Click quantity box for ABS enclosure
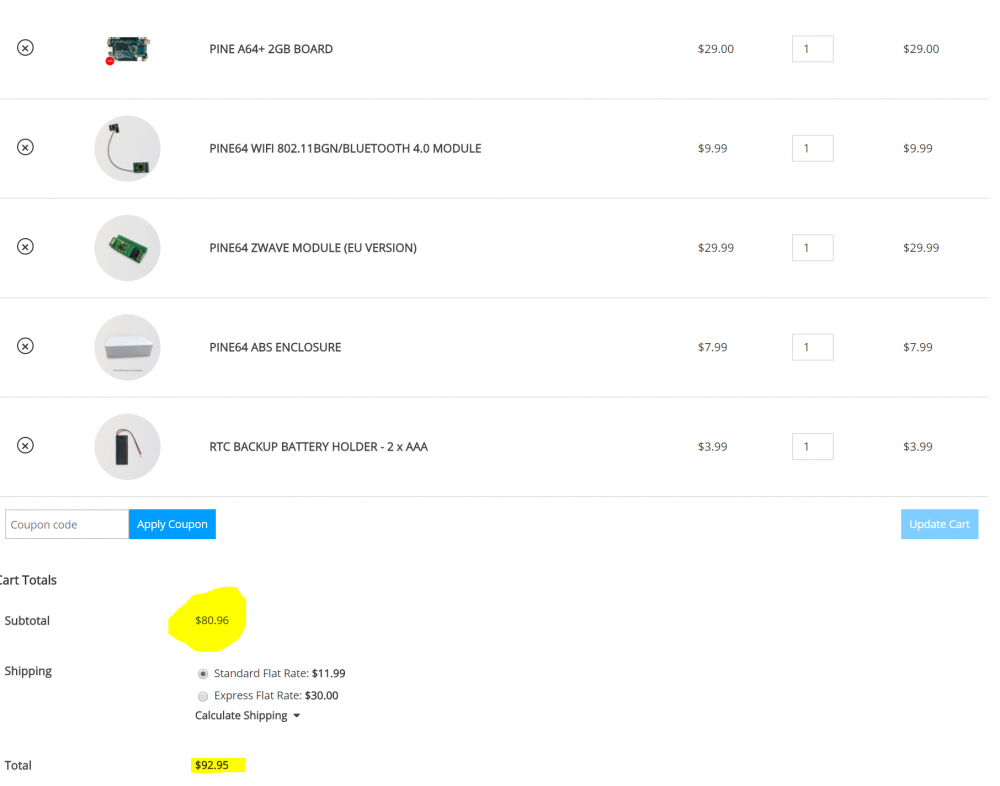This screenshot has height=786, width=1000. pyautogui.click(x=812, y=347)
